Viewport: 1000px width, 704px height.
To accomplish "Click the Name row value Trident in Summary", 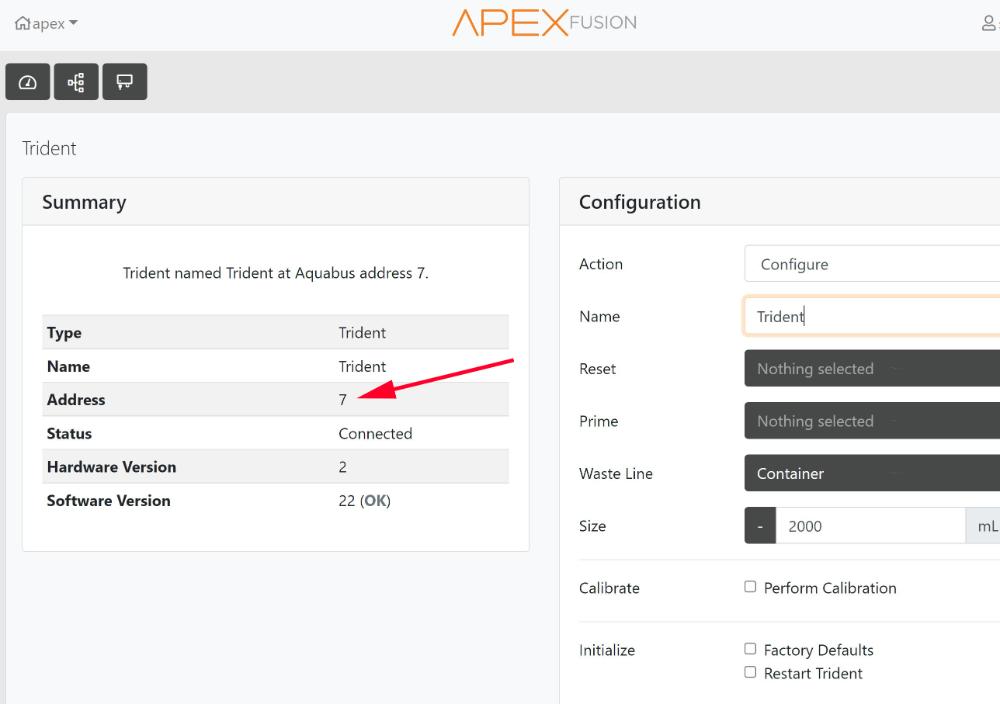I will coord(362,367).
